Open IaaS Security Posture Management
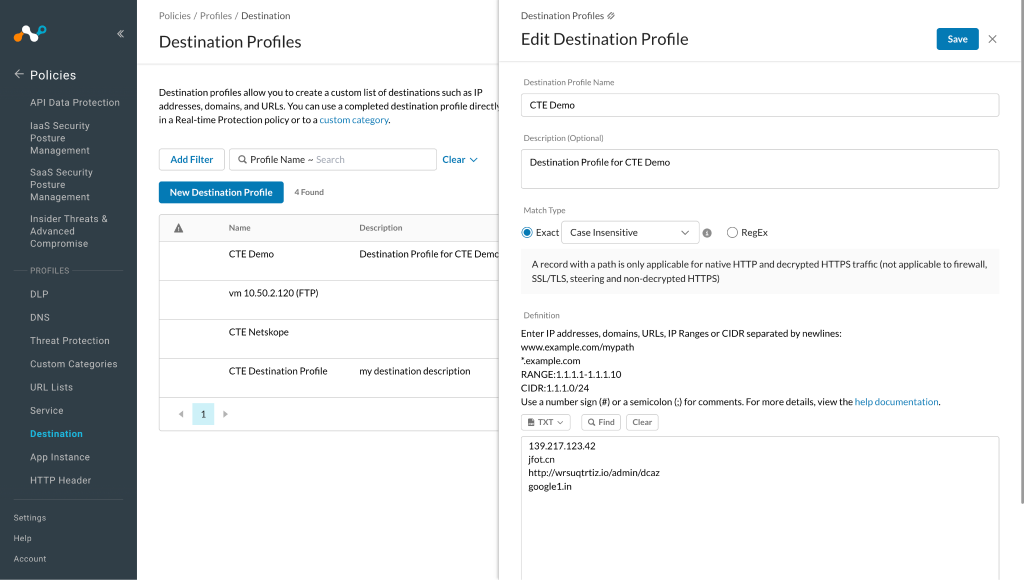The width and height of the screenshot is (1024, 580). [60, 138]
